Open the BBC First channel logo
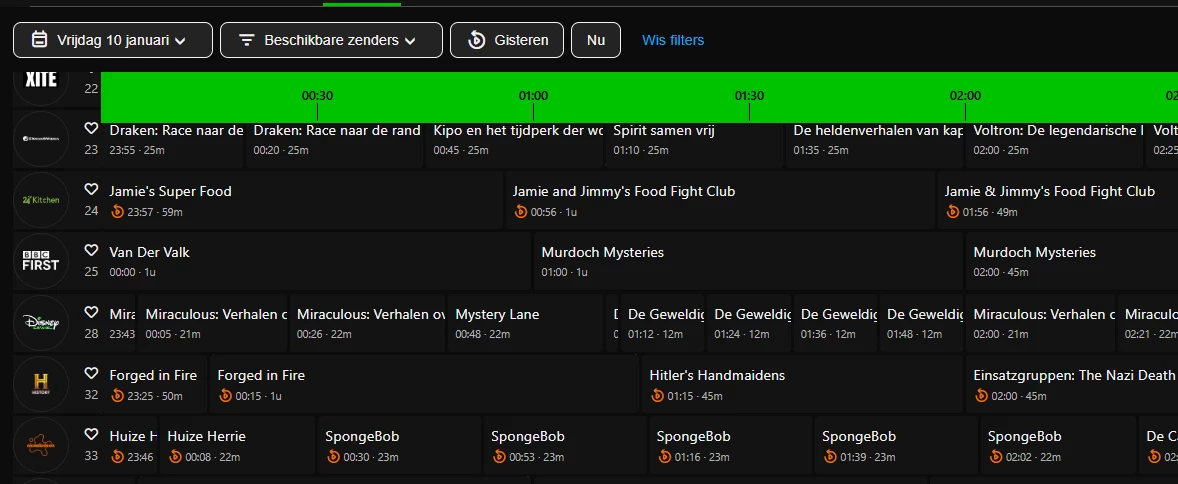Image resolution: width=1178 pixels, height=484 pixels. click(41, 262)
